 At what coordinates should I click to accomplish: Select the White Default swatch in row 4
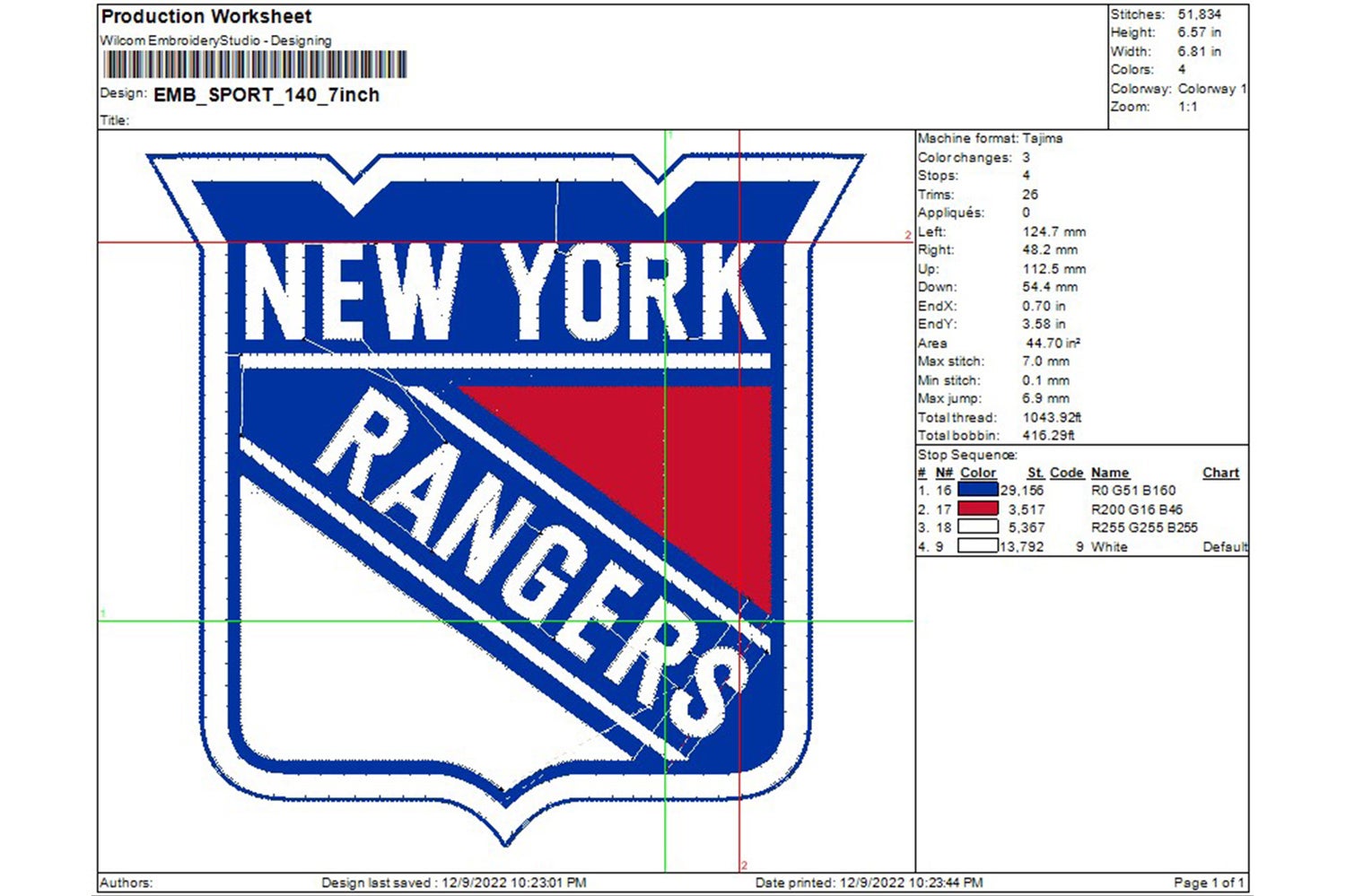[x=977, y=546]
